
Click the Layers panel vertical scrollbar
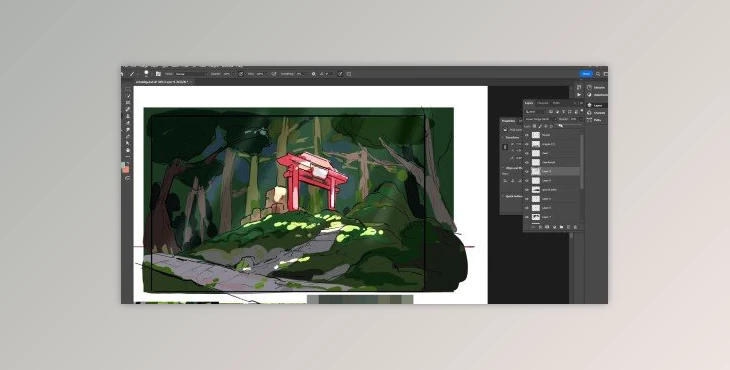[x=582, y=161]
